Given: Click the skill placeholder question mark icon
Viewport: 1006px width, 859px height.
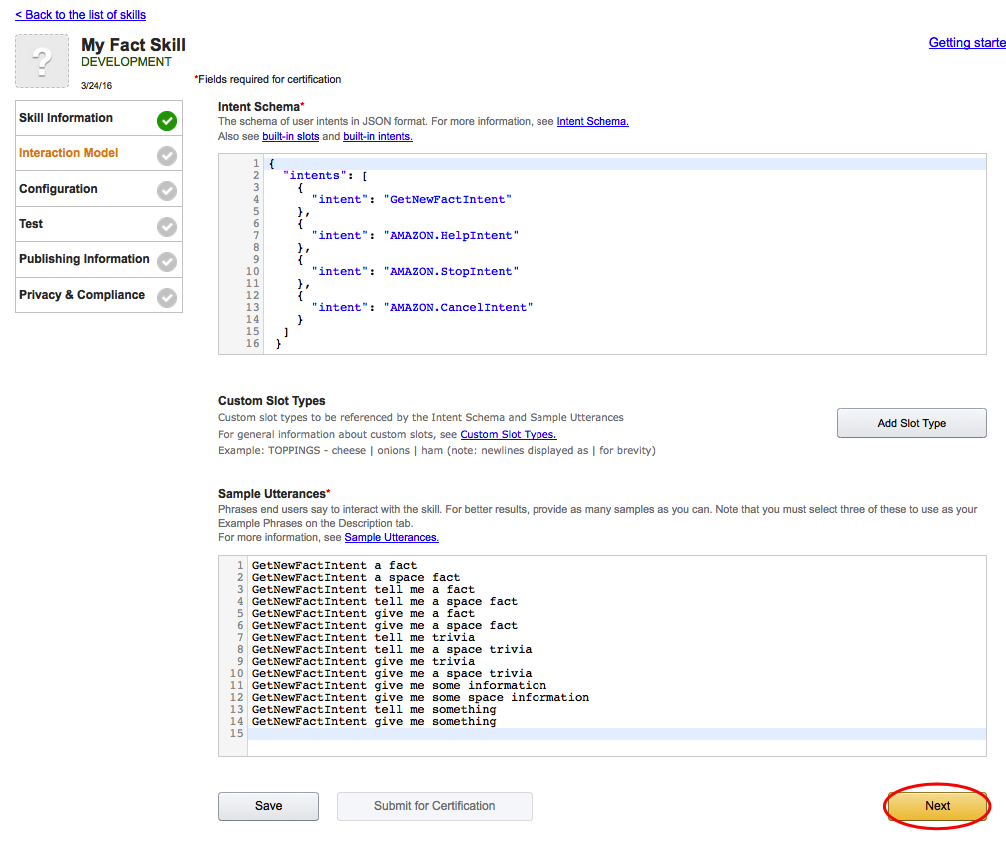Looking at the screenshot, I should (x=42, y=61).
